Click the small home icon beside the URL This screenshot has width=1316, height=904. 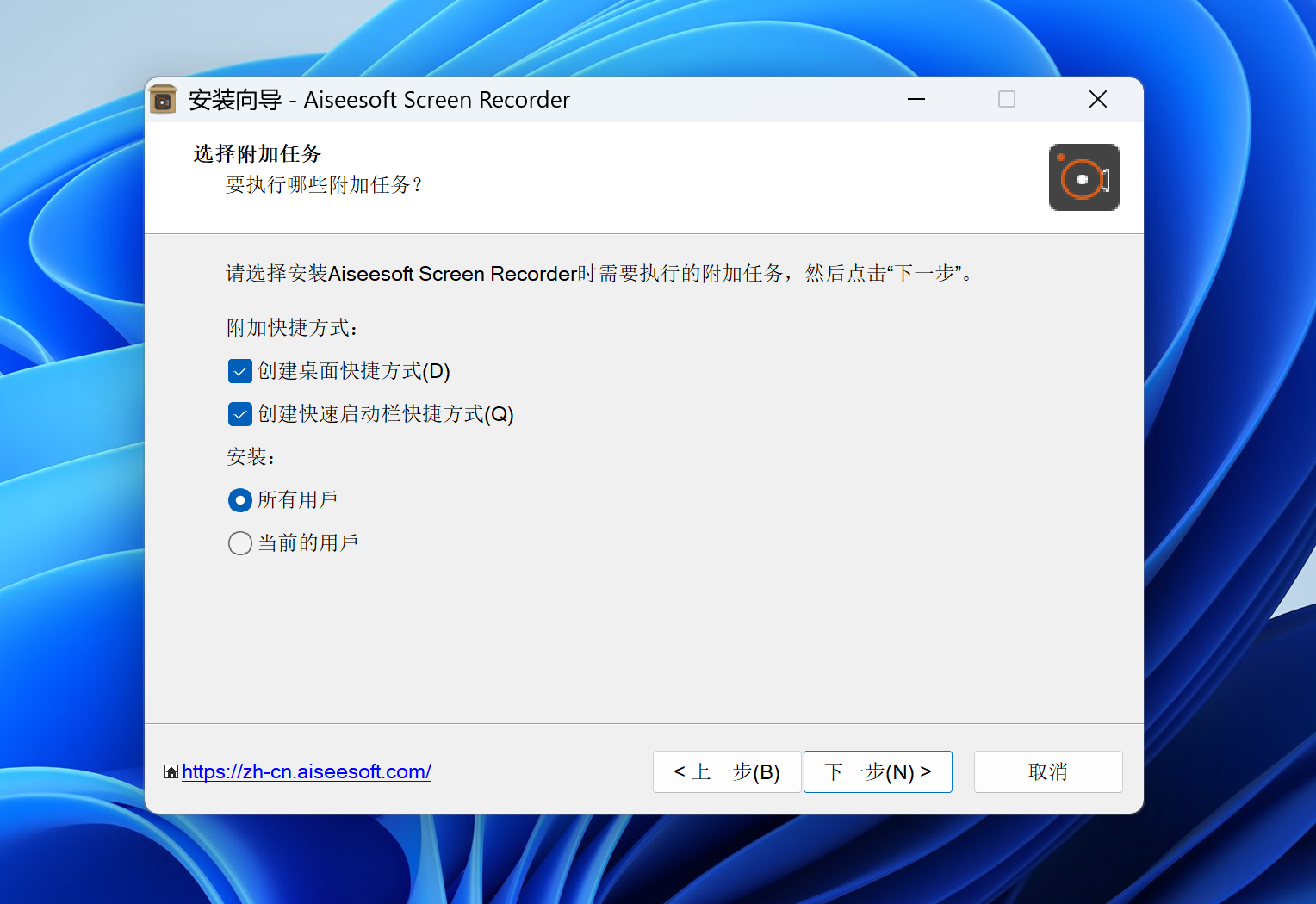pyautogui.click(x=171, y=771)
